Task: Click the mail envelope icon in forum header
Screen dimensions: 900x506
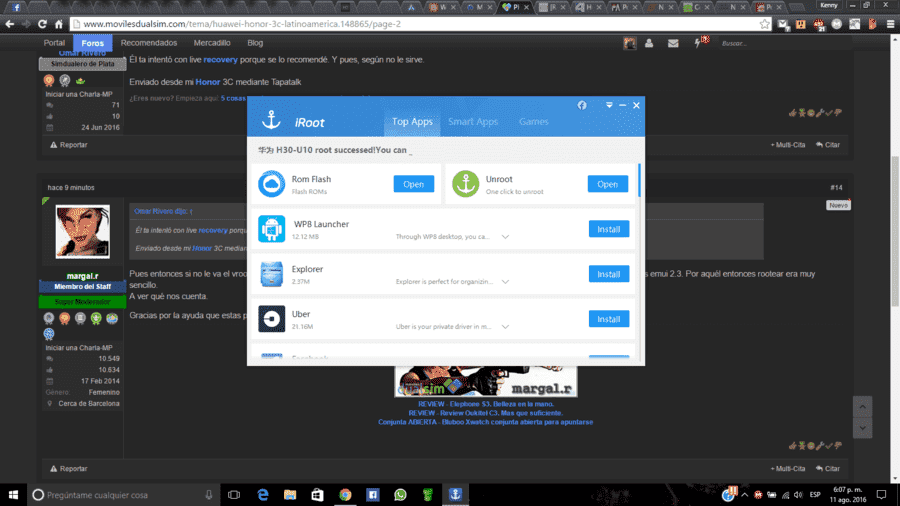Action: [x=673, y=43]
